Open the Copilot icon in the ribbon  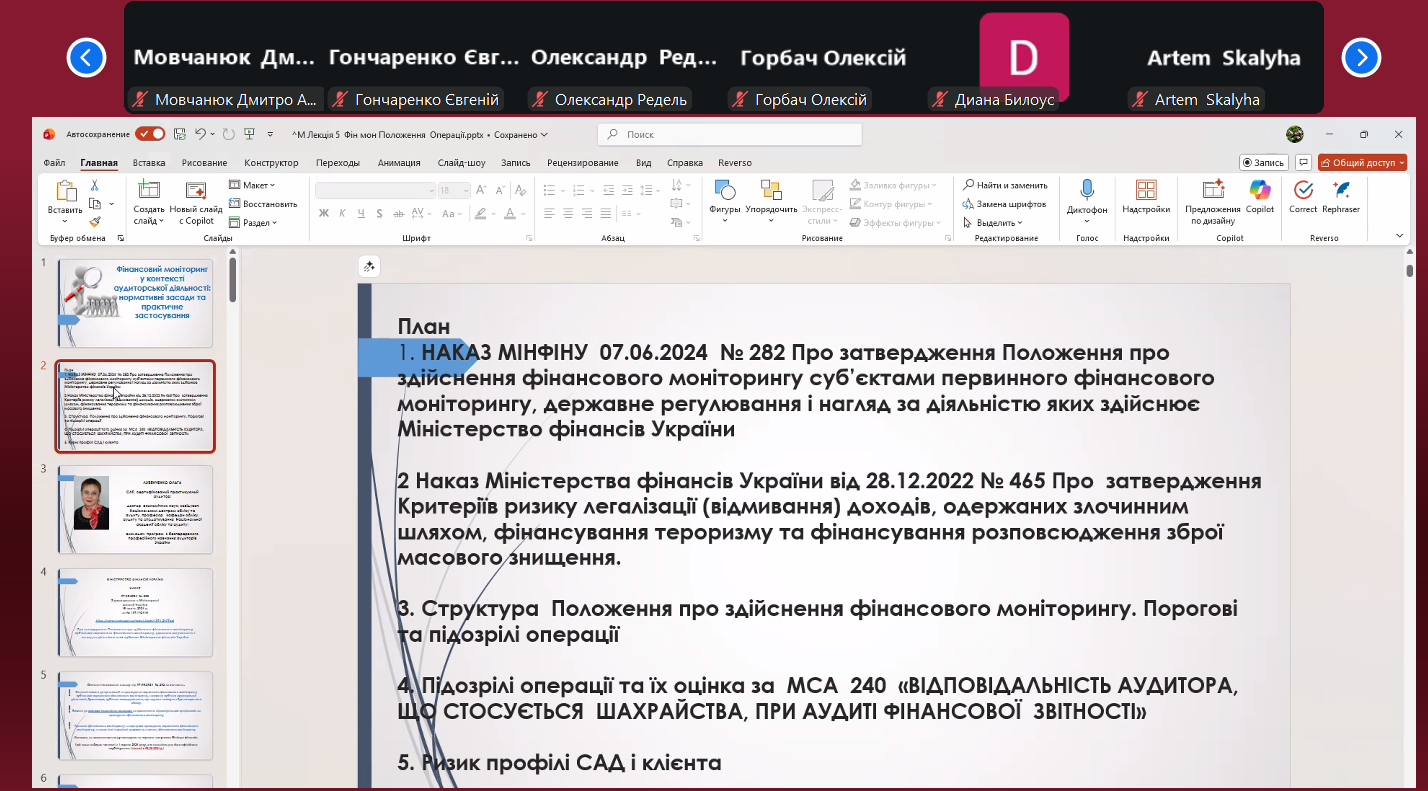[x=1259, y=190]
